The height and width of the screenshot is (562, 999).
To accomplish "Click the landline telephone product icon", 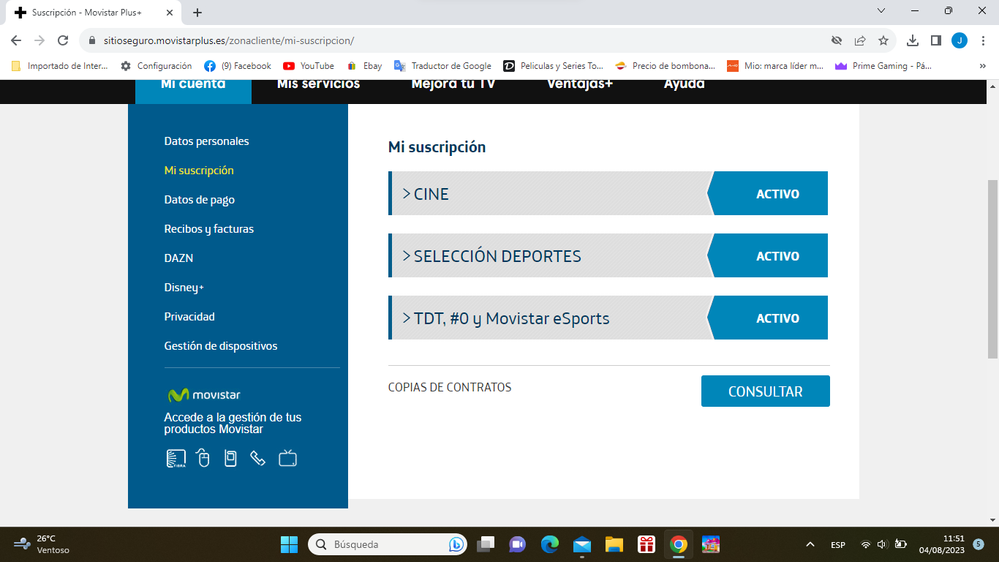I will pyautogui.click(x=257, y=458).
